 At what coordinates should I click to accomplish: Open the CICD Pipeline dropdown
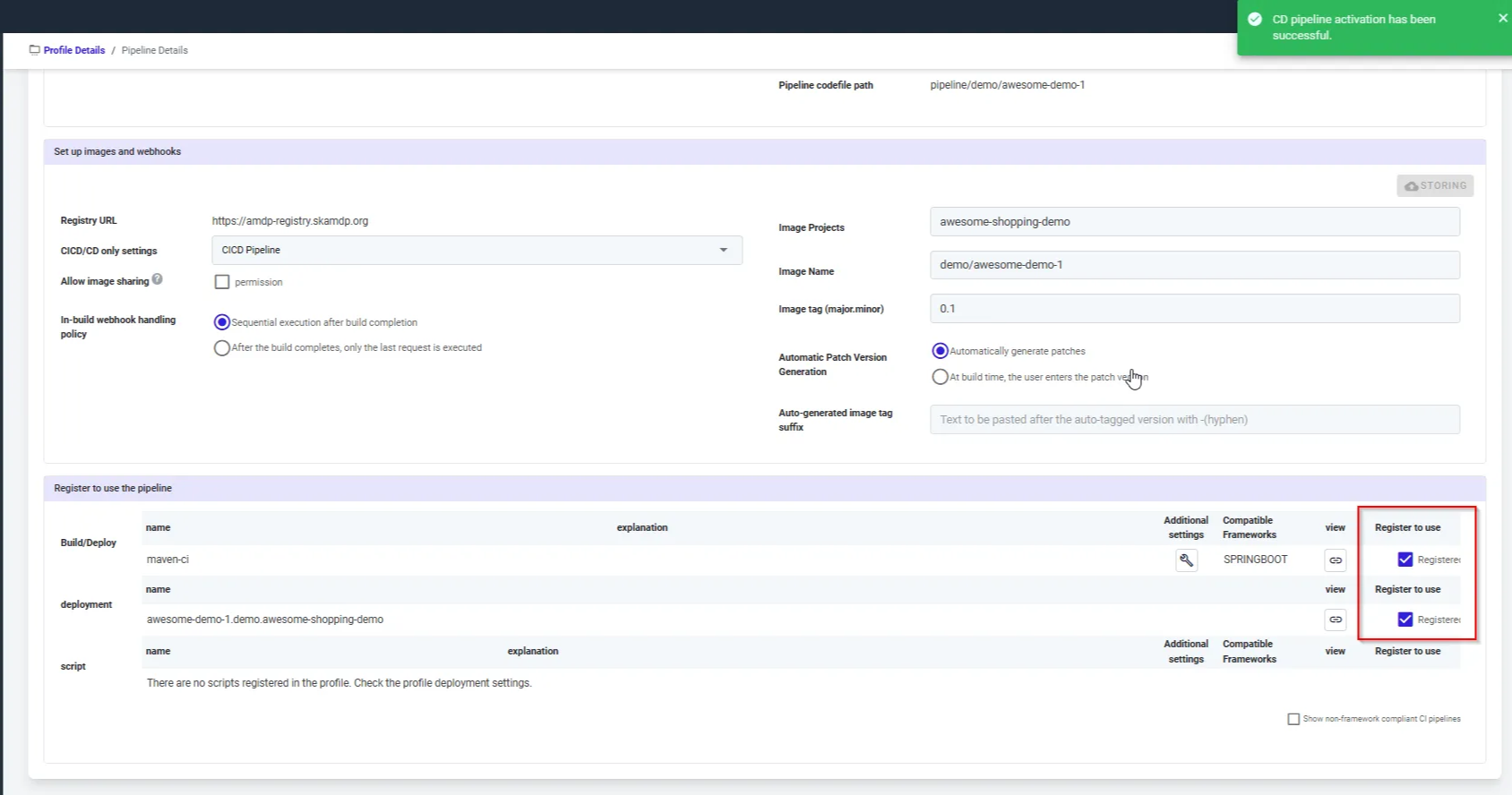point(477,250)
